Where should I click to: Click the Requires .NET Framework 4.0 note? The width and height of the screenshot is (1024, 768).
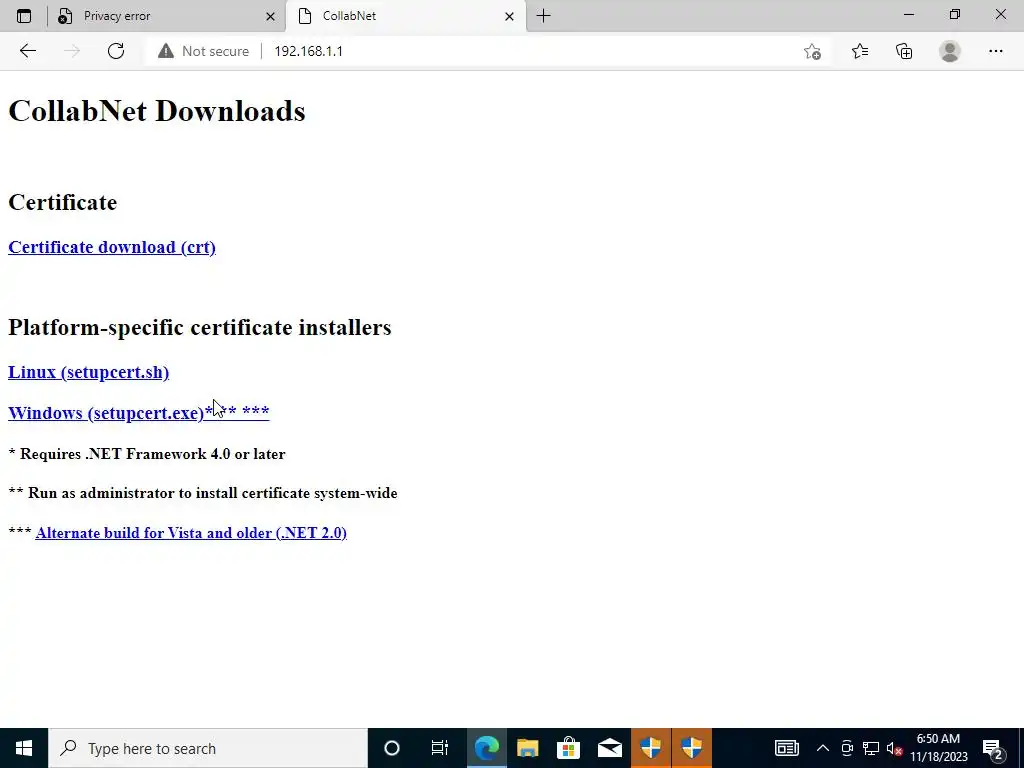coord(147,454)
